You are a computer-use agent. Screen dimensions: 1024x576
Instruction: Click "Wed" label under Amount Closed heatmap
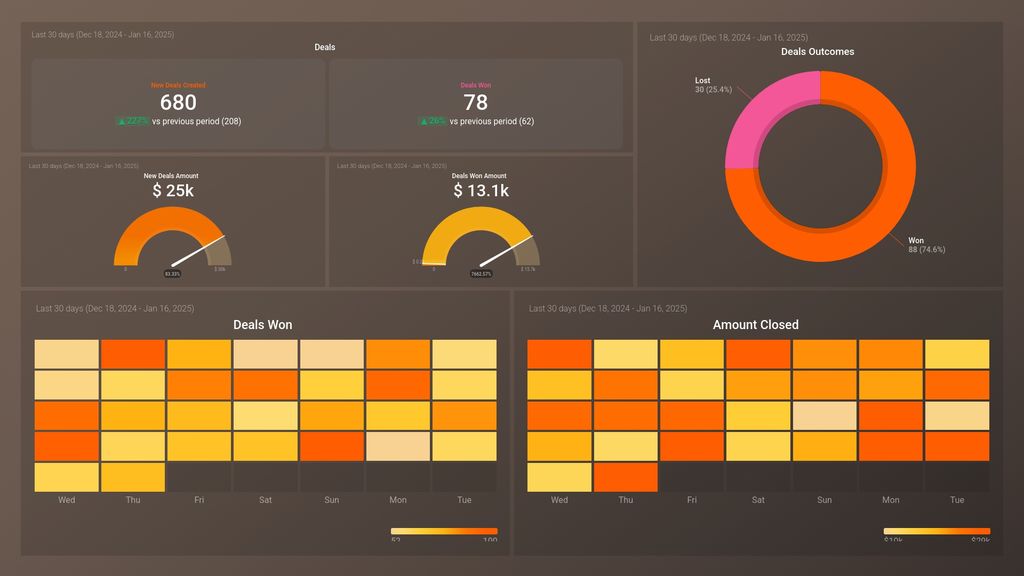coord(560,500)
